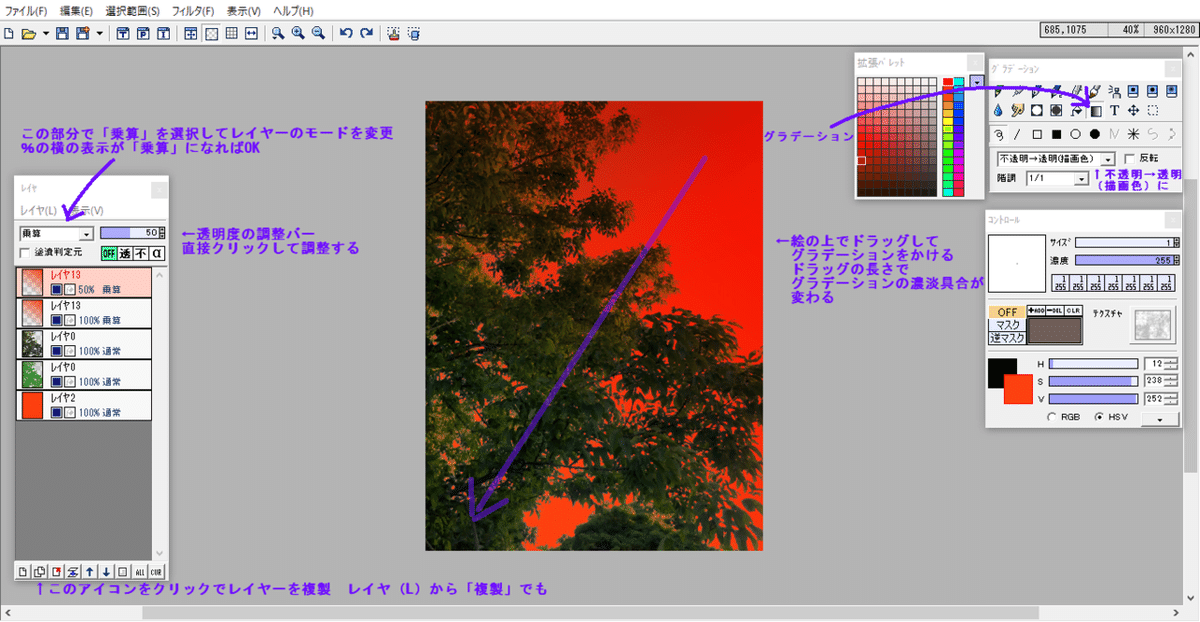Click the Save floppy disk icon
This screenshot has width=1200, height=622.
tap(62, 34)
